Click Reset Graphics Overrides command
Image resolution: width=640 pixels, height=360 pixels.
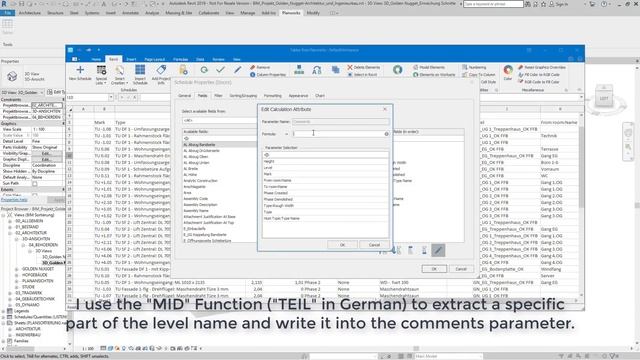click(542, 67)
